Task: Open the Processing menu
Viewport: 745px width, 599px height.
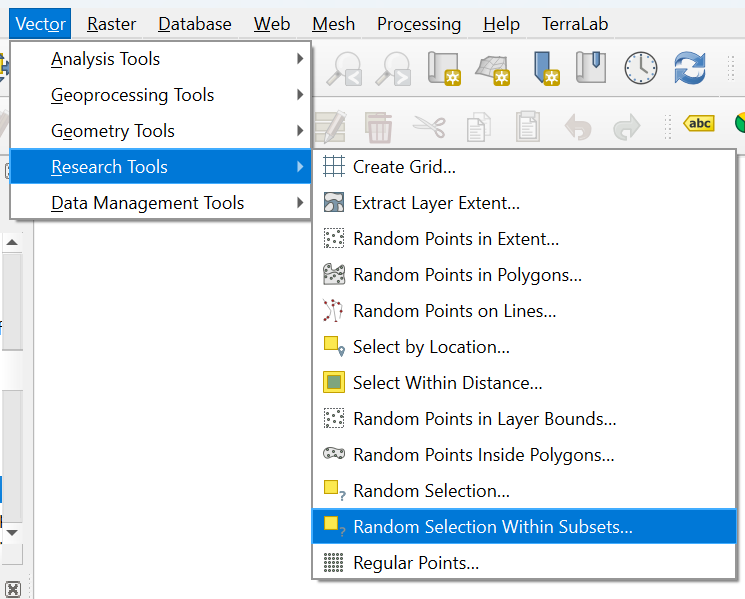Action: coord(419,24)
